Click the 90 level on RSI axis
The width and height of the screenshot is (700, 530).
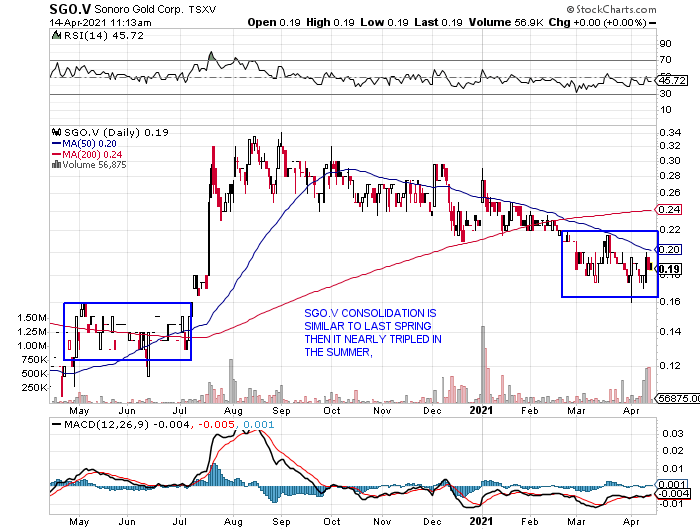pos(665,43)
